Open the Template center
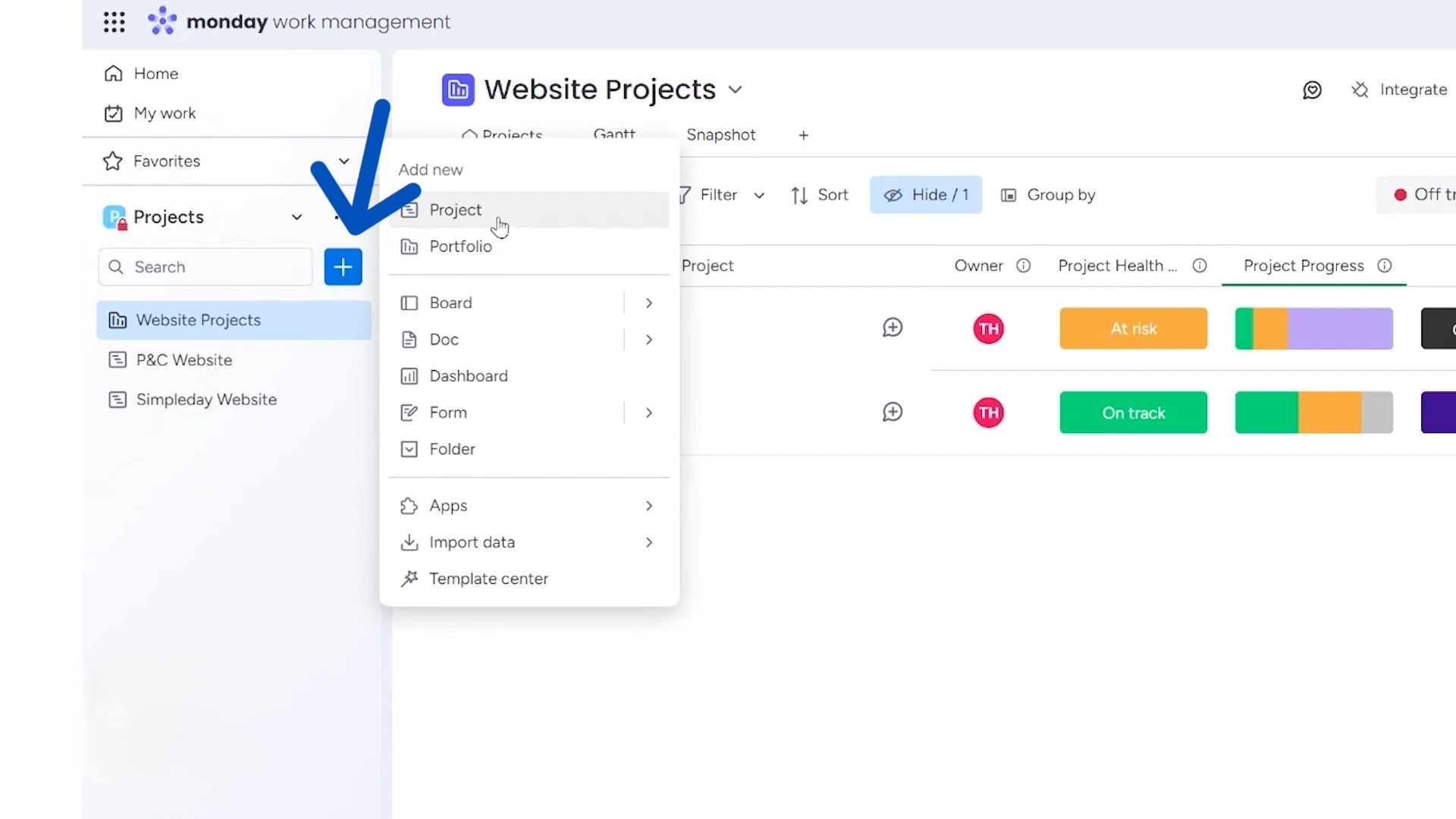 (490, 578)
